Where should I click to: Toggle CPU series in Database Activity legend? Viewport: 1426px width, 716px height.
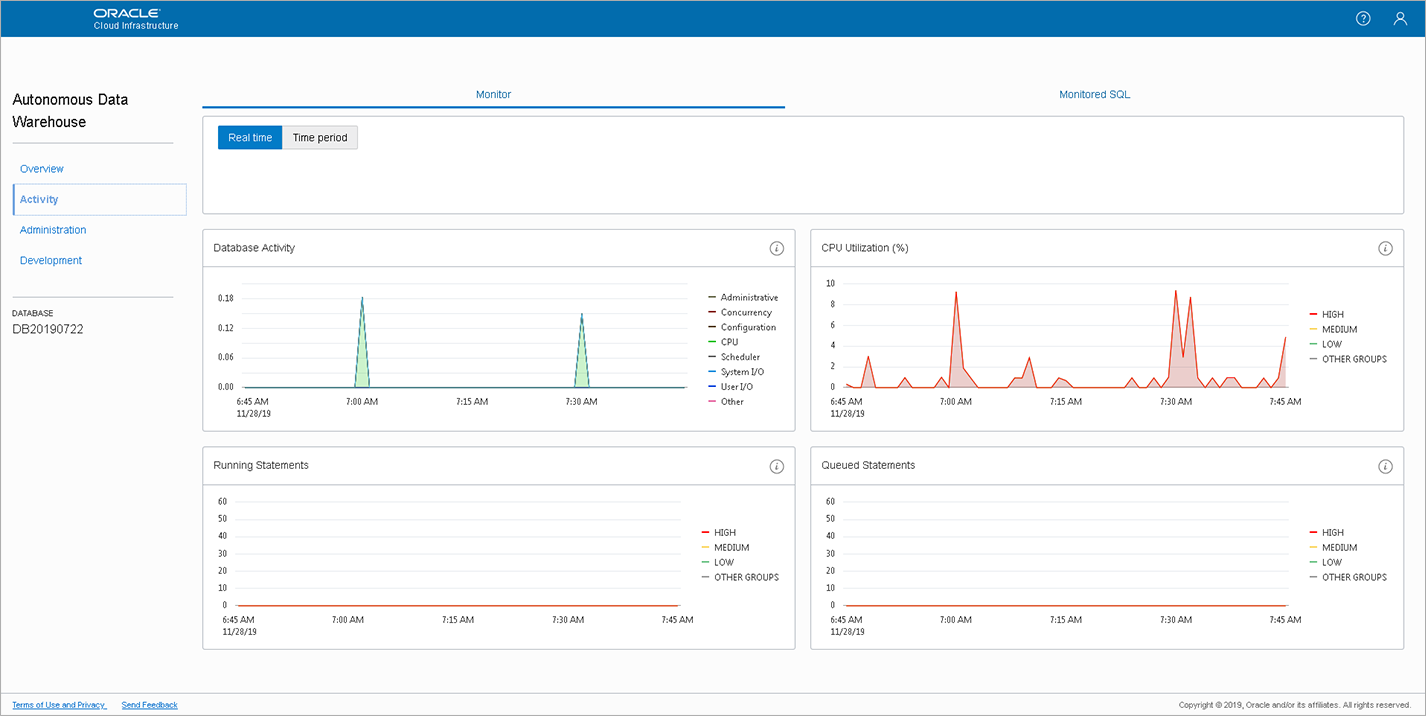point(723,342)
